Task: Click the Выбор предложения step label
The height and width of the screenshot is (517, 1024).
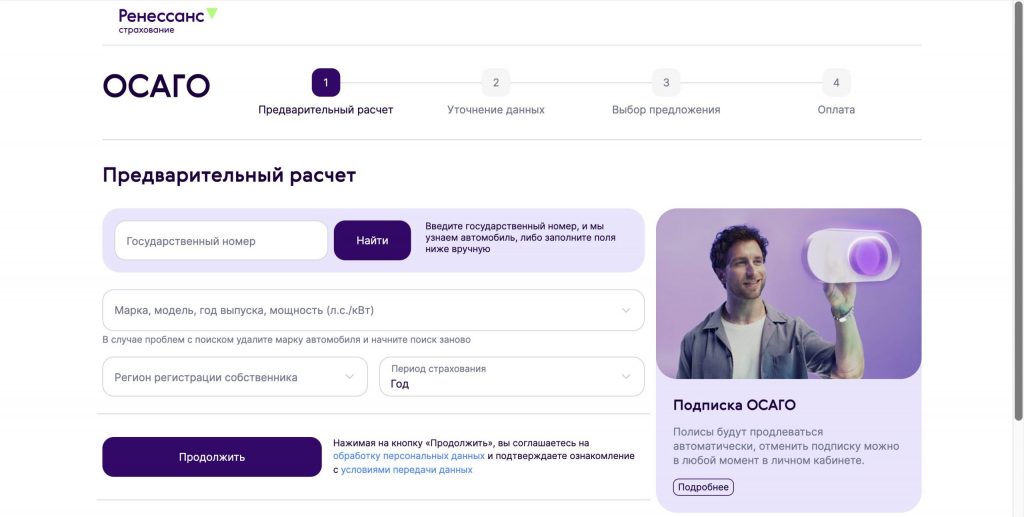Action: [666, 110]
